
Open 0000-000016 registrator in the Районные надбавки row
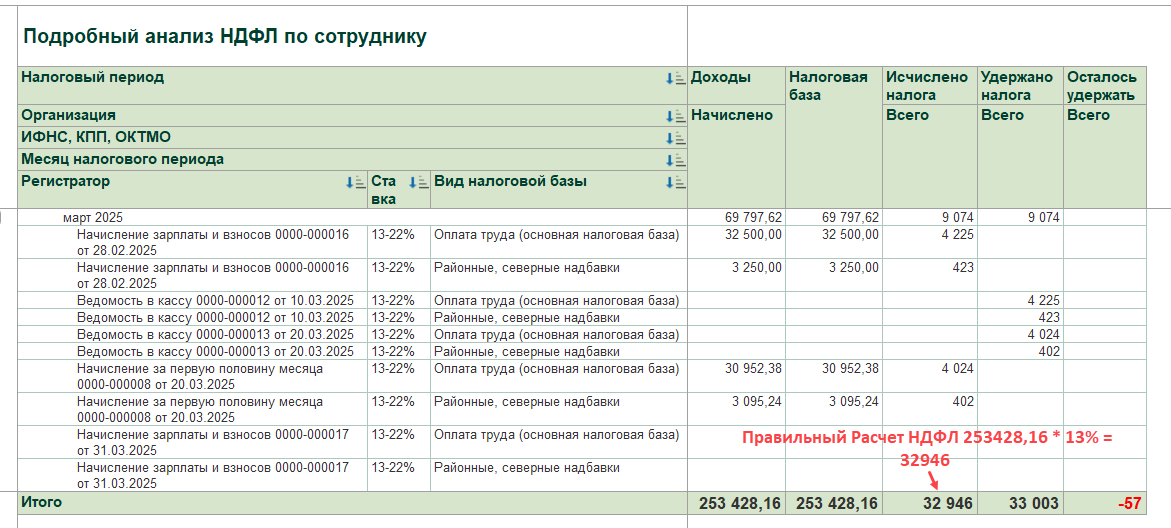(213, 275)
